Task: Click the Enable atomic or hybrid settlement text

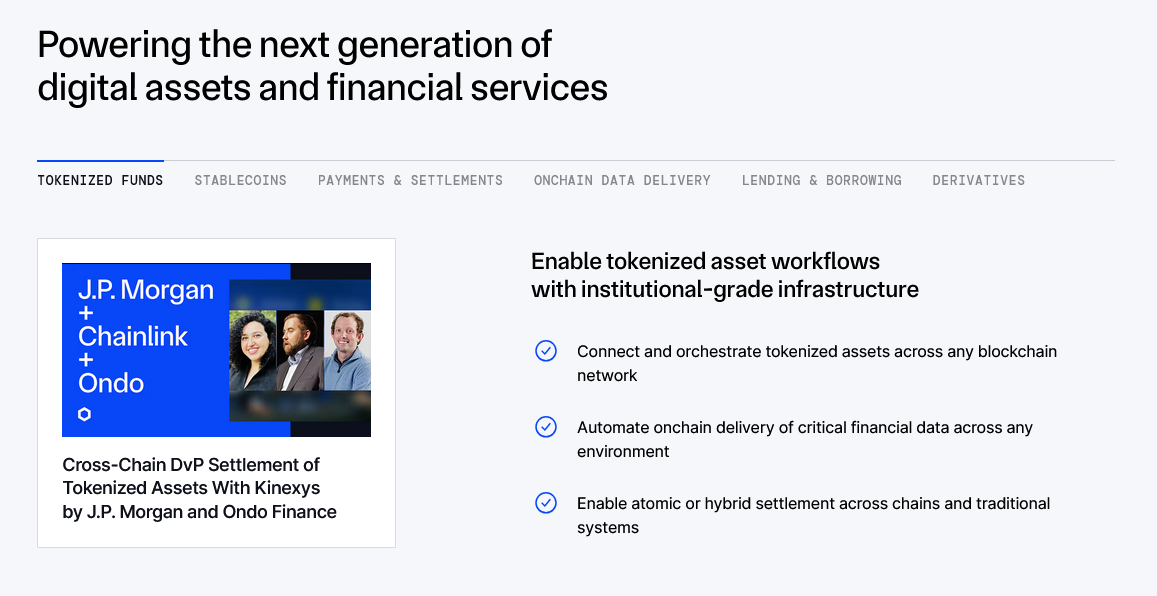Action: pos(813,515)
